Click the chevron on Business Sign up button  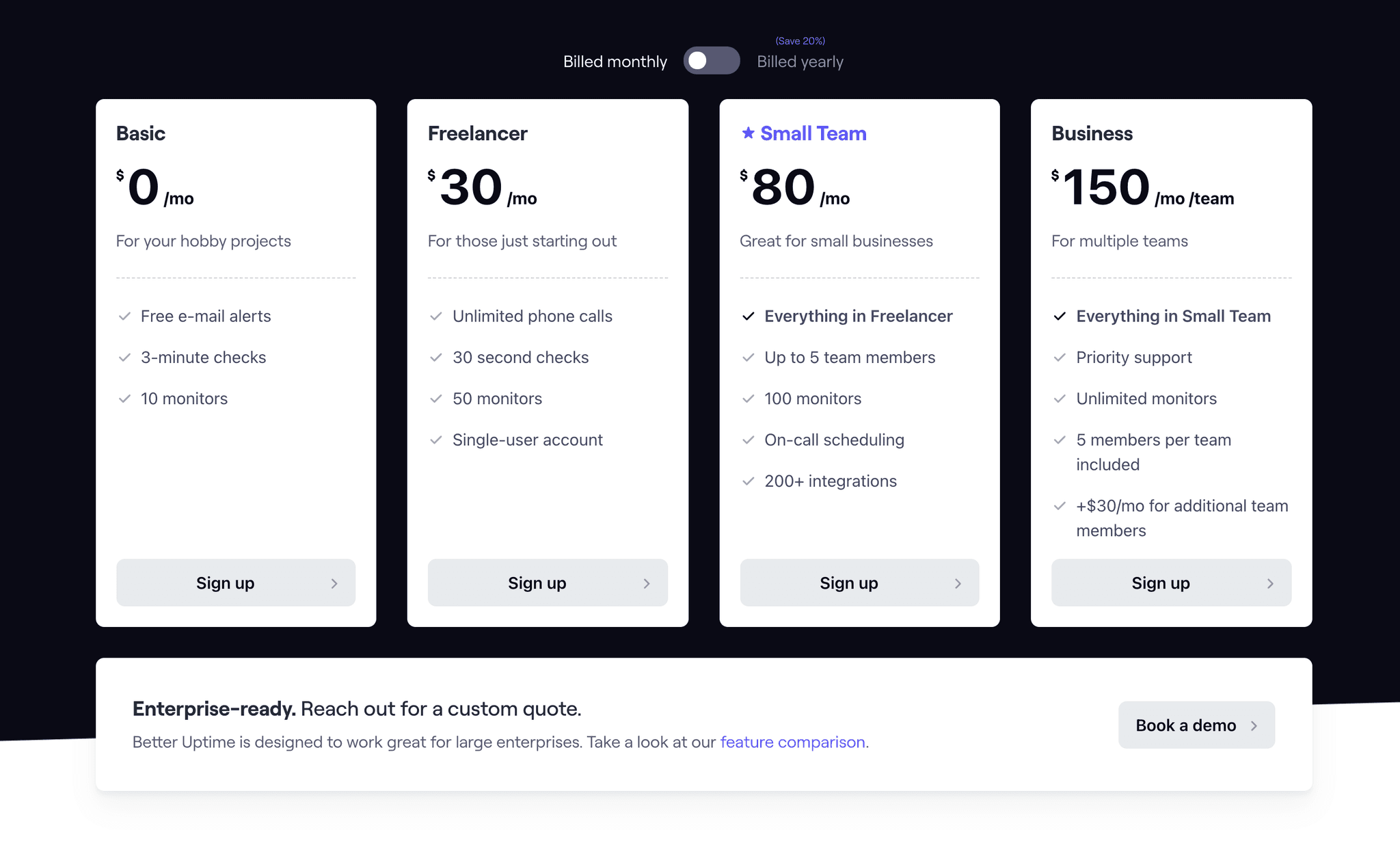click(1269, 582)
